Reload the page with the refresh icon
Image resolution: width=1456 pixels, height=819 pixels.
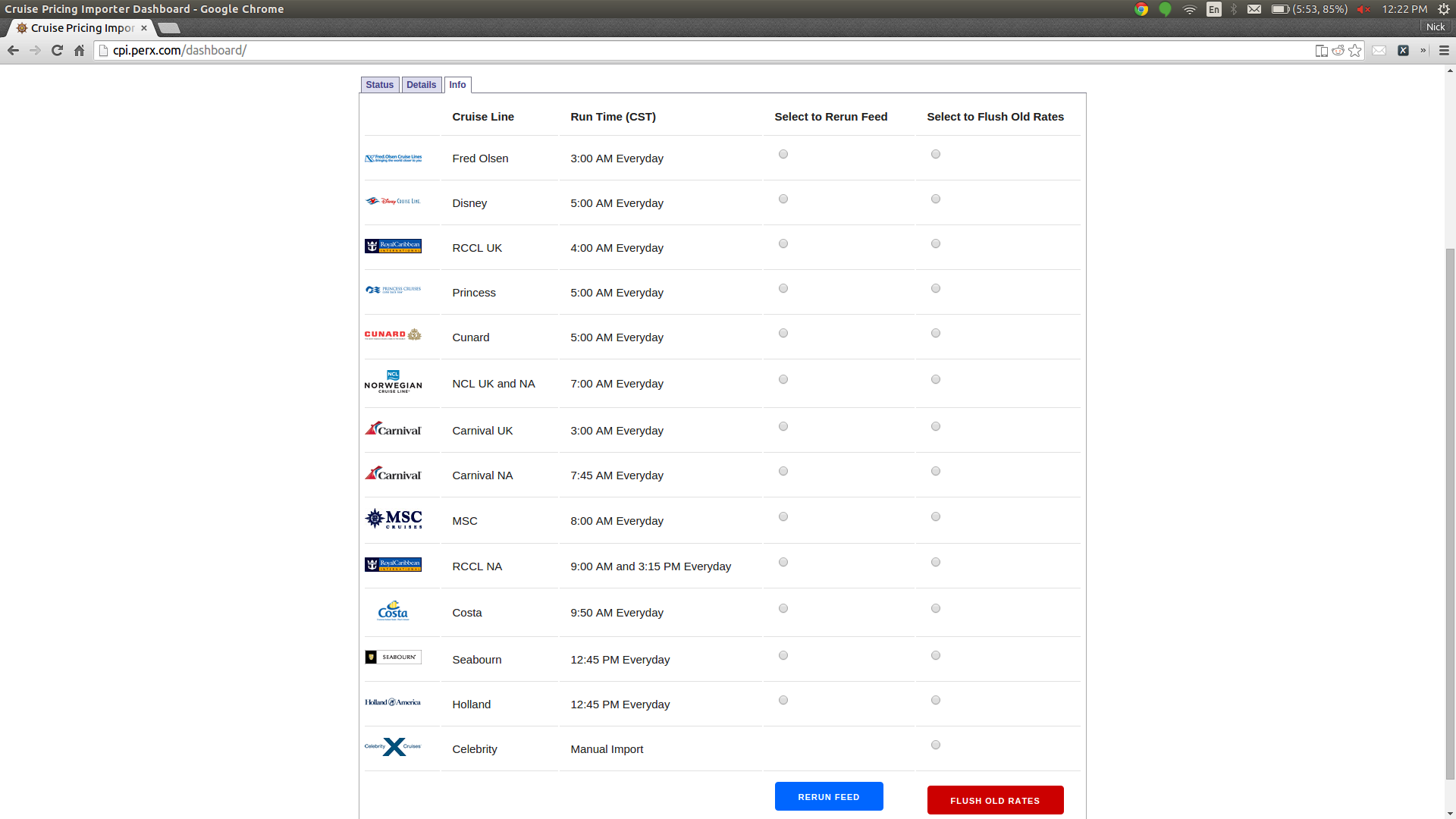click(57, 51)
